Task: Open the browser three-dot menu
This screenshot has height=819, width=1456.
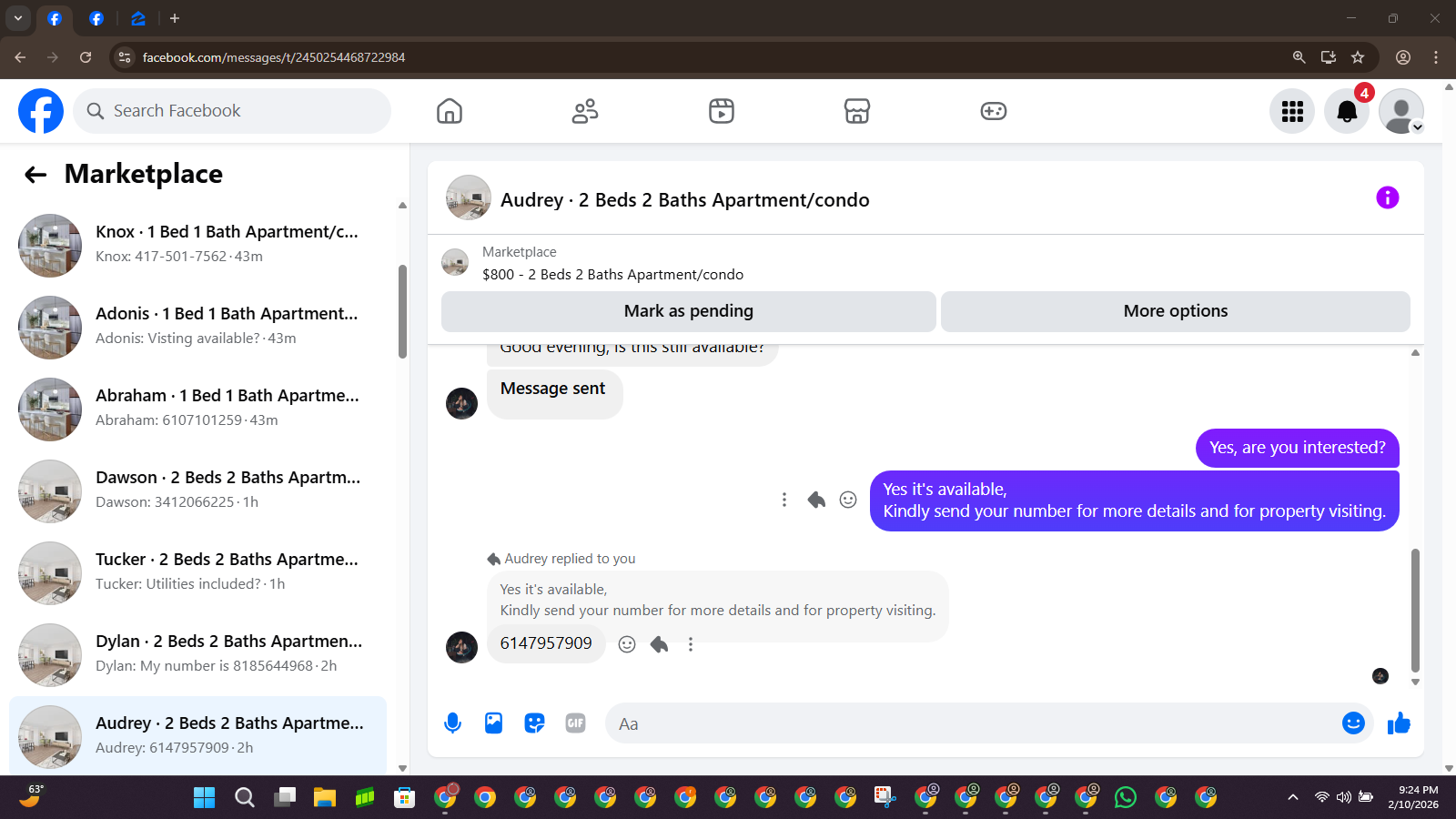Action: (1436, 57)
